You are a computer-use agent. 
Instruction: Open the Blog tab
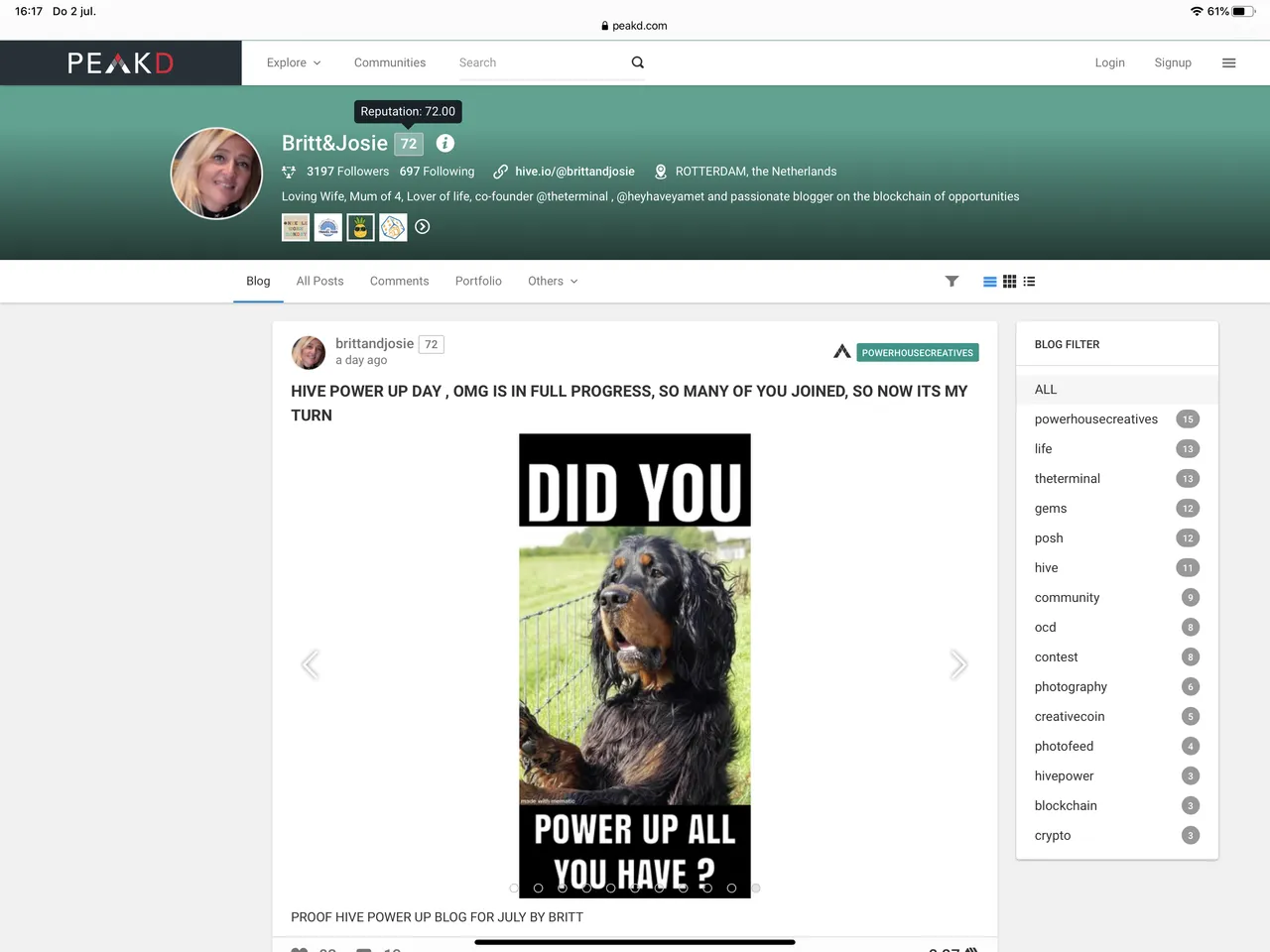258,282
